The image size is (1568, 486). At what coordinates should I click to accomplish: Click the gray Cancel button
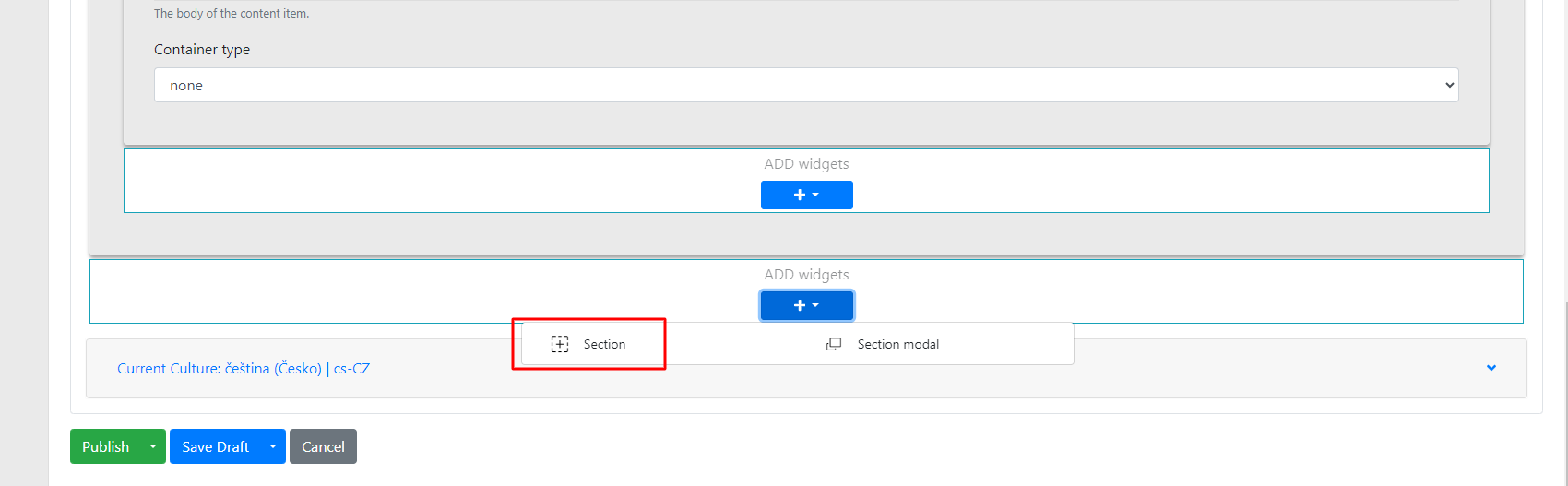coord(323,446)
